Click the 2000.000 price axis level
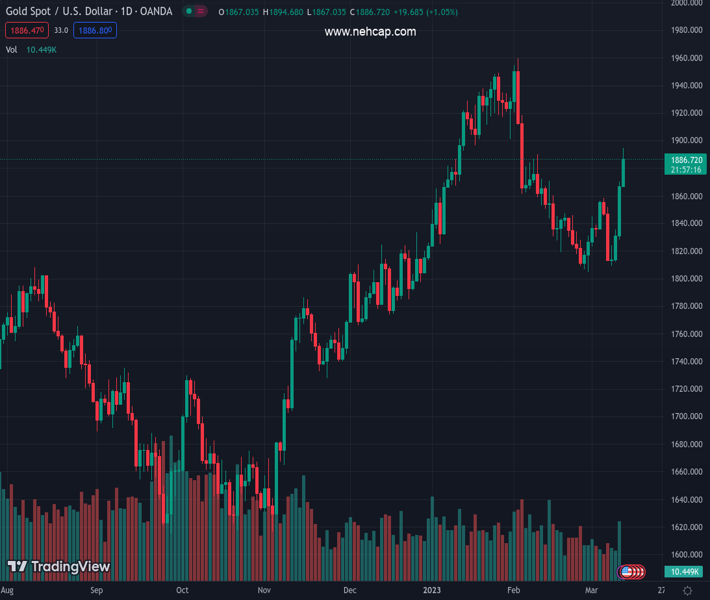 686,3
